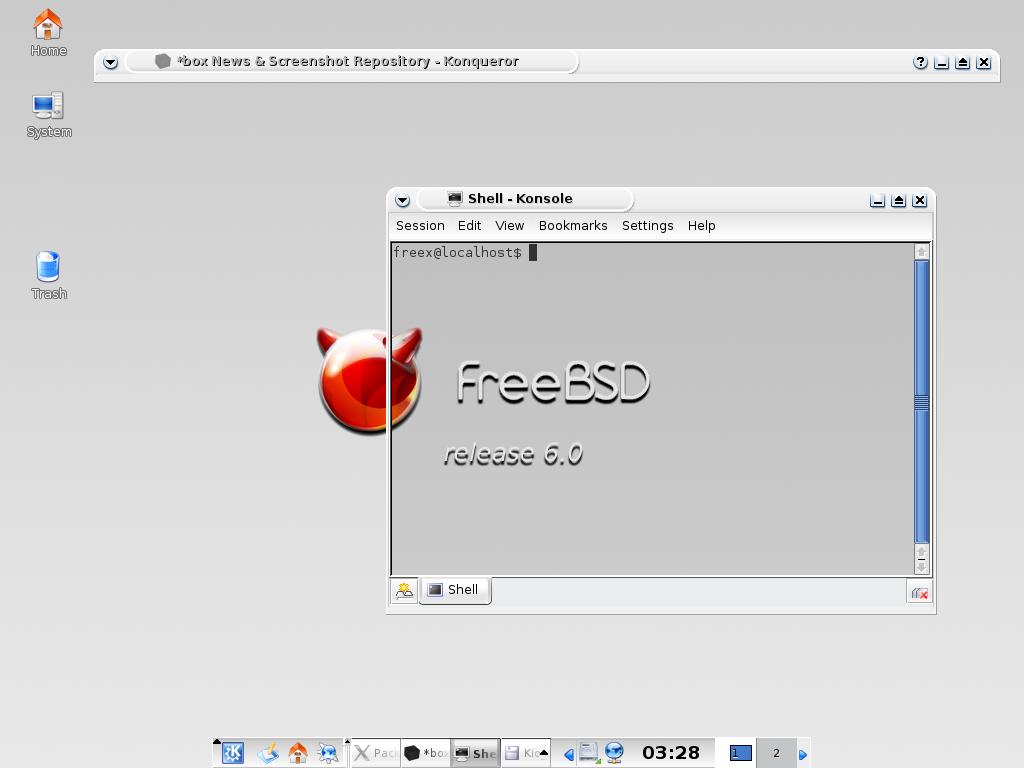The height and width of the screenshot is (768, 1024).
Task: Open the Edit menu in Konsole
Action: [469, 225]
